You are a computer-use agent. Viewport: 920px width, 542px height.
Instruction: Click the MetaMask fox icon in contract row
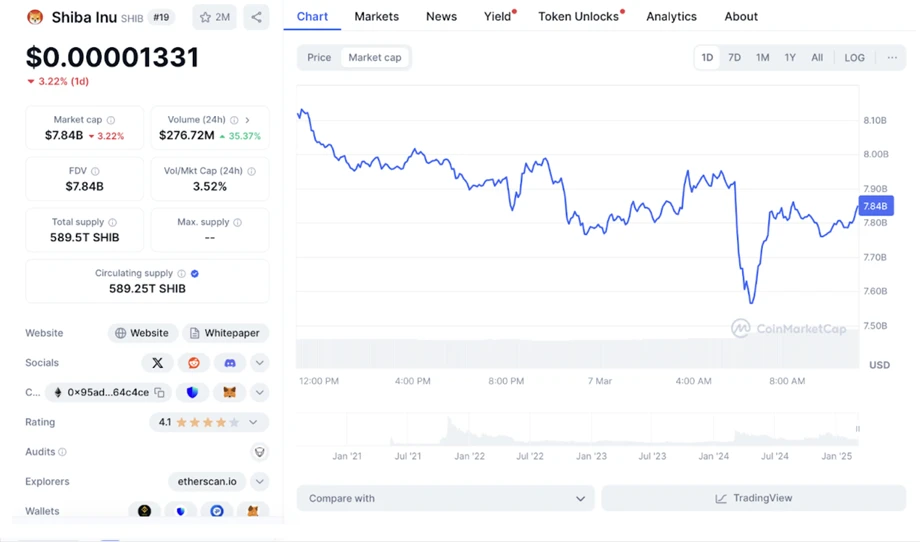pyautogui.click(x=229, y=393)
